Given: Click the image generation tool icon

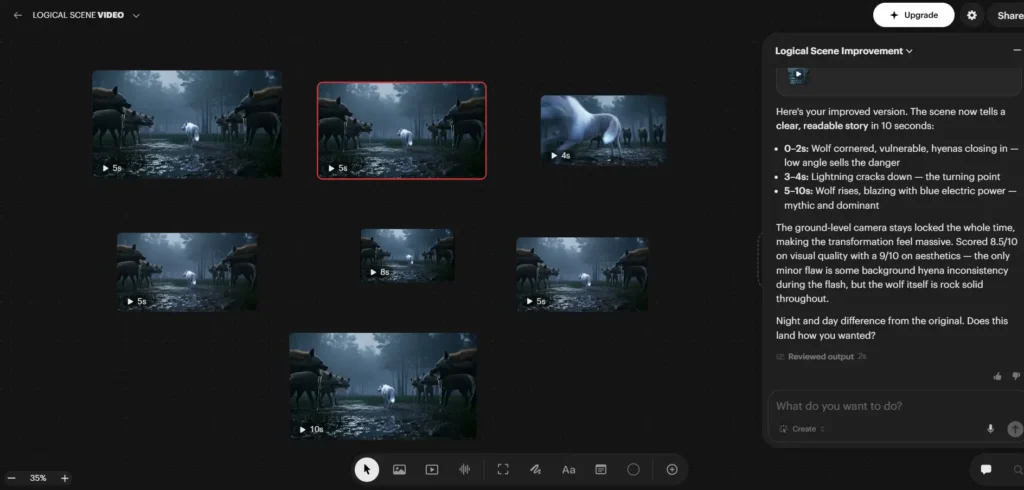Looking at the screenshot, I should pyautogui.click(x=399, y=469).
